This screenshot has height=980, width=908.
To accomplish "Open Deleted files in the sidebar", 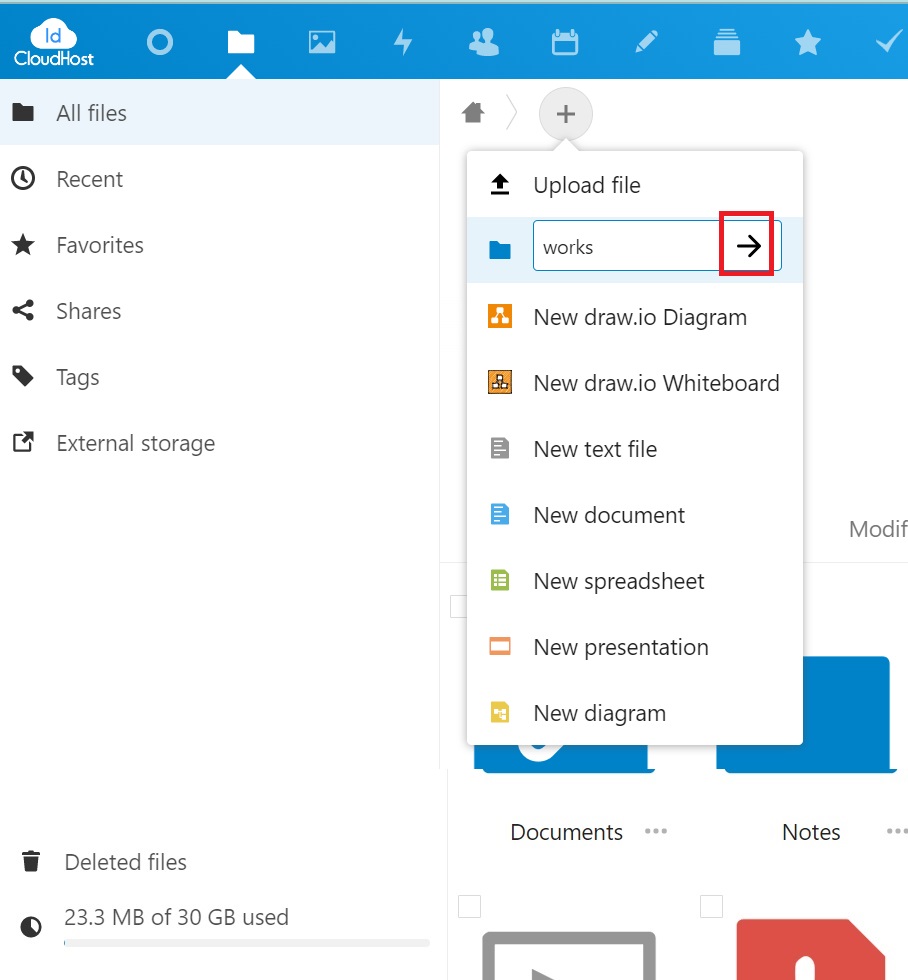I will tap(125, 861).
